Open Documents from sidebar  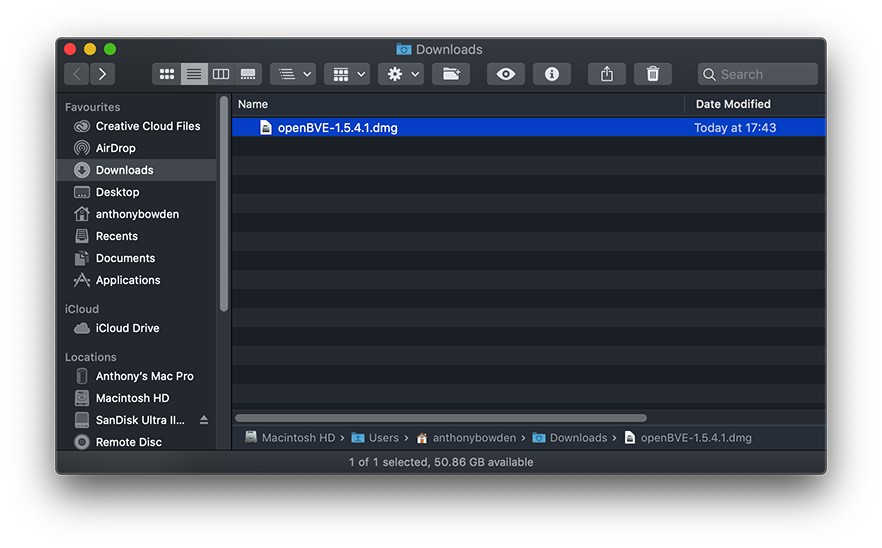[137, 258]
